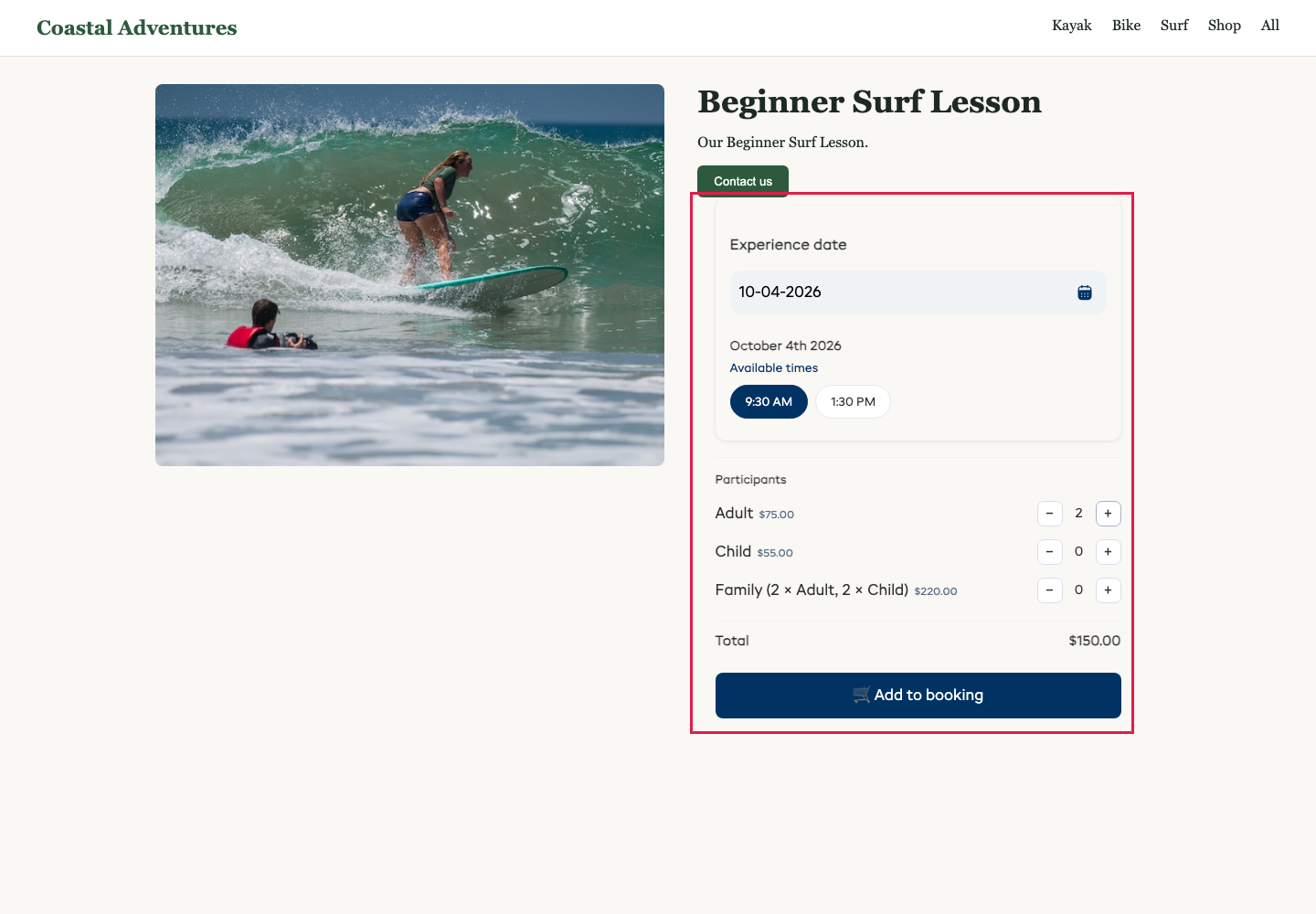This screenshot has width=1316, height=914.
Task: Go to Coastal Adventures home logo
Action: (137, 27)
